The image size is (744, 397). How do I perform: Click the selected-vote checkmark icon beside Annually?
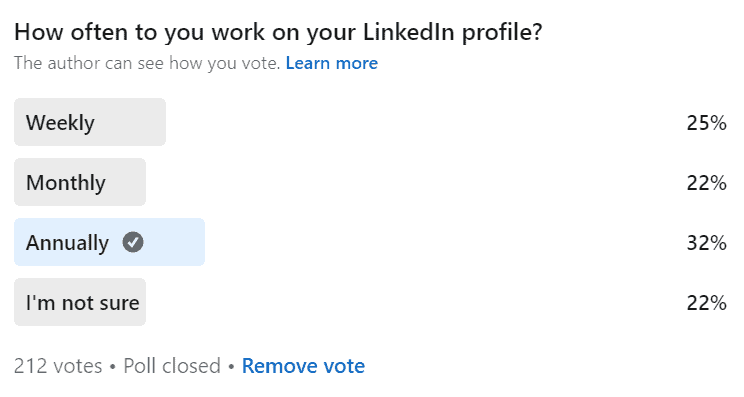[133, 242]
